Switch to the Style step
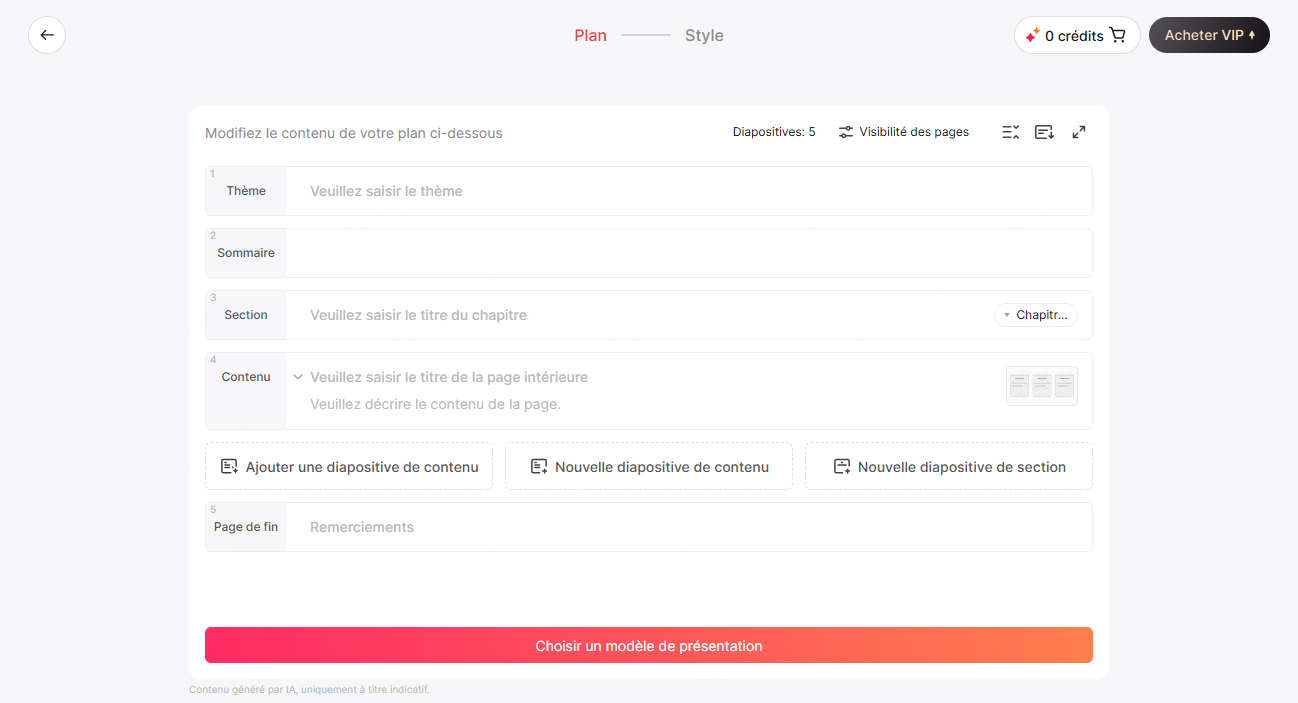This screenshot has width=1298, height=703. [x=704, y=35]
